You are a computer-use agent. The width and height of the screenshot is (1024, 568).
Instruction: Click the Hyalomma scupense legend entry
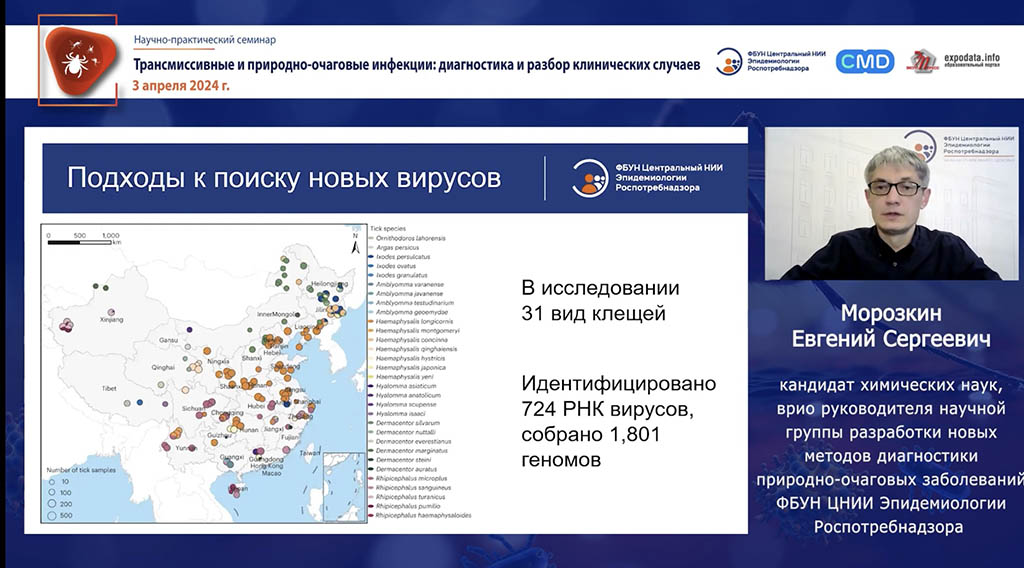(x=406, y=404)
